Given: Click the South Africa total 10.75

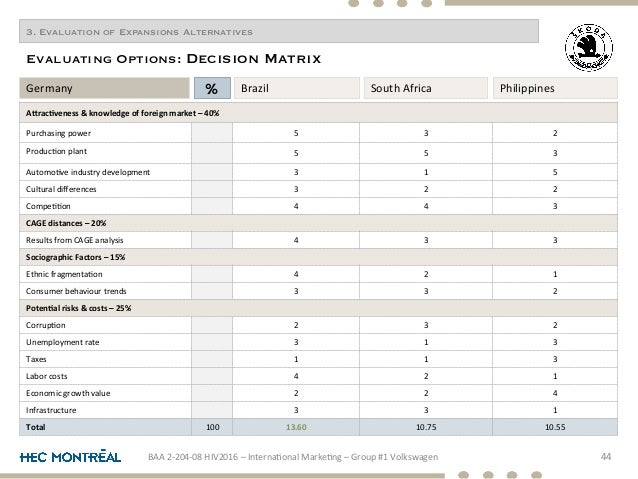Looking at the screenshot, I should click(x=426, y=427).
